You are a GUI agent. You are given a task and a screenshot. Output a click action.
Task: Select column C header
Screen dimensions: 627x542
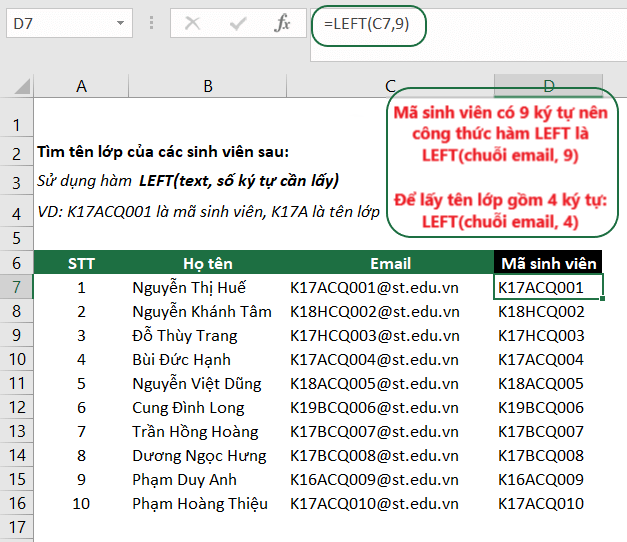pos(390,86)
